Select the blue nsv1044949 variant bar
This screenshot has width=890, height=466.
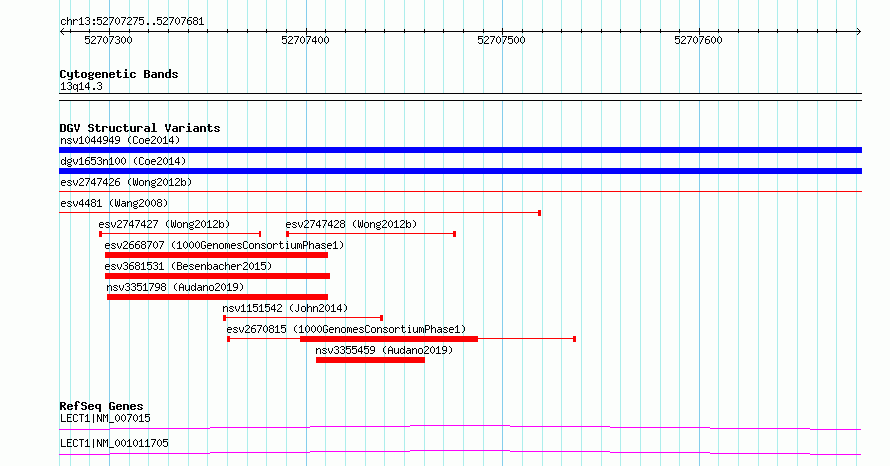tap(460, 150)
